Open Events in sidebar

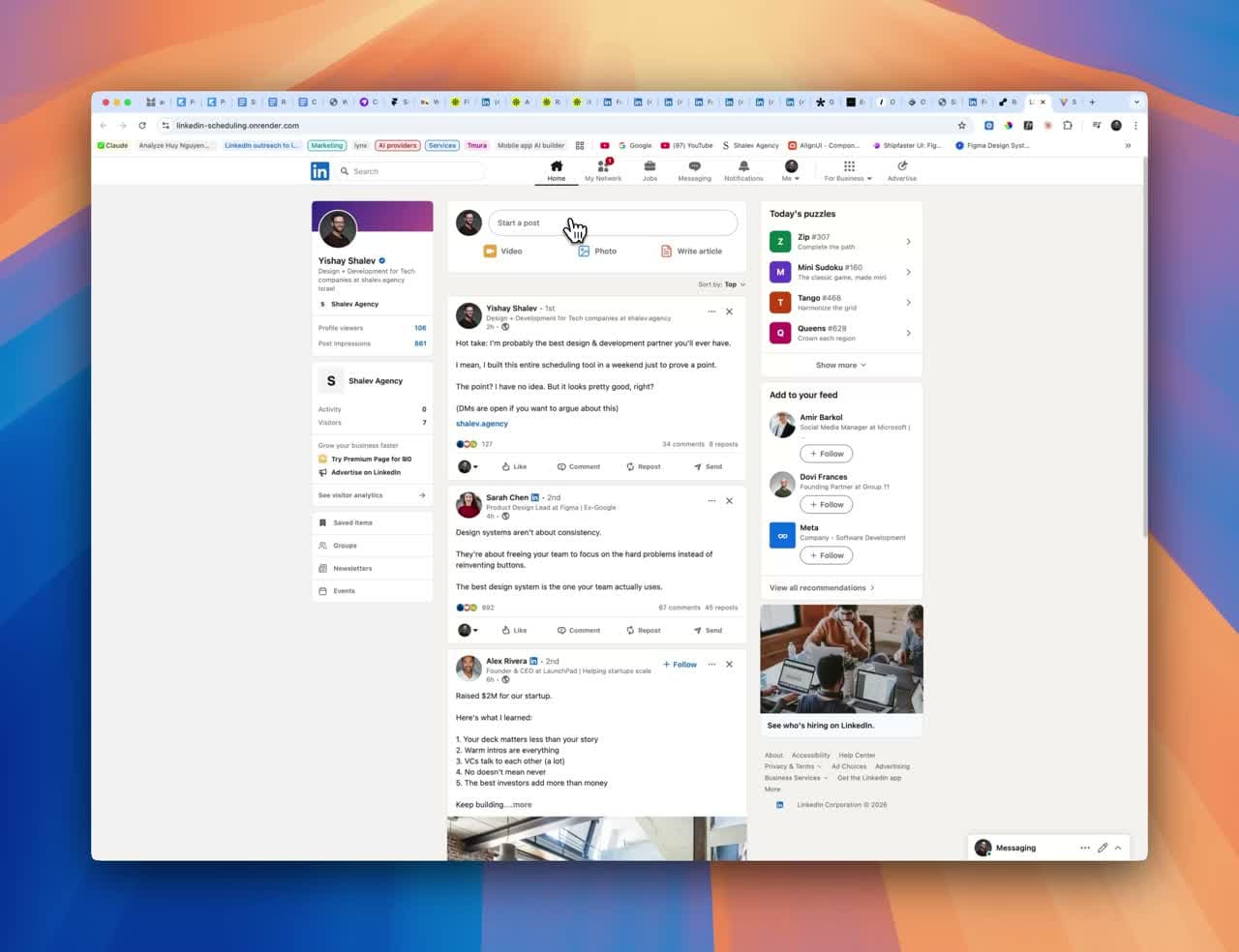tap(372, 591)
